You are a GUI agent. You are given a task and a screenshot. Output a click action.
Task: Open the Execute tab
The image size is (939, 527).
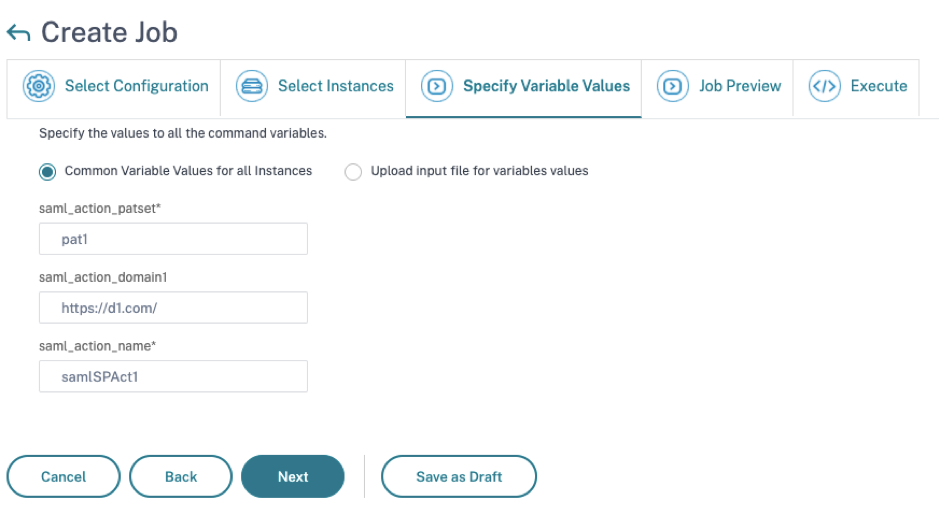tap(856, 87)
